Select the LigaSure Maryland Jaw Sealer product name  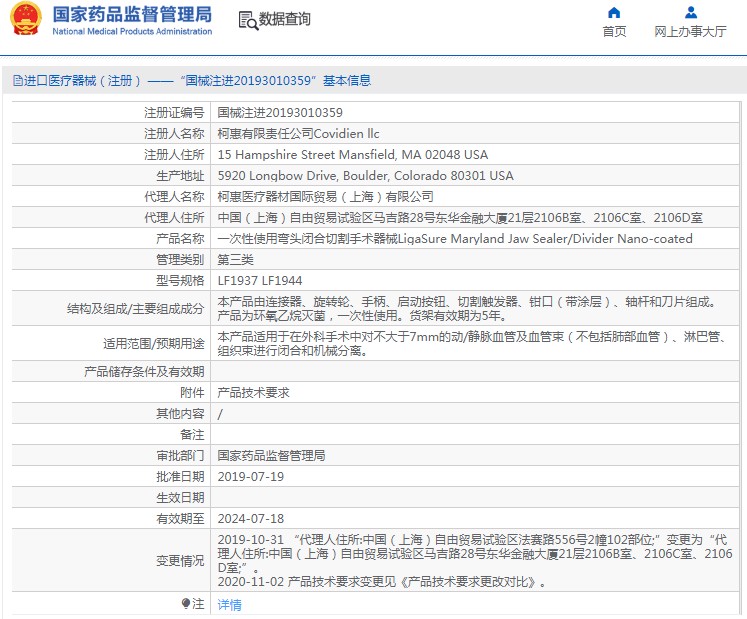(x=455, y=238)
